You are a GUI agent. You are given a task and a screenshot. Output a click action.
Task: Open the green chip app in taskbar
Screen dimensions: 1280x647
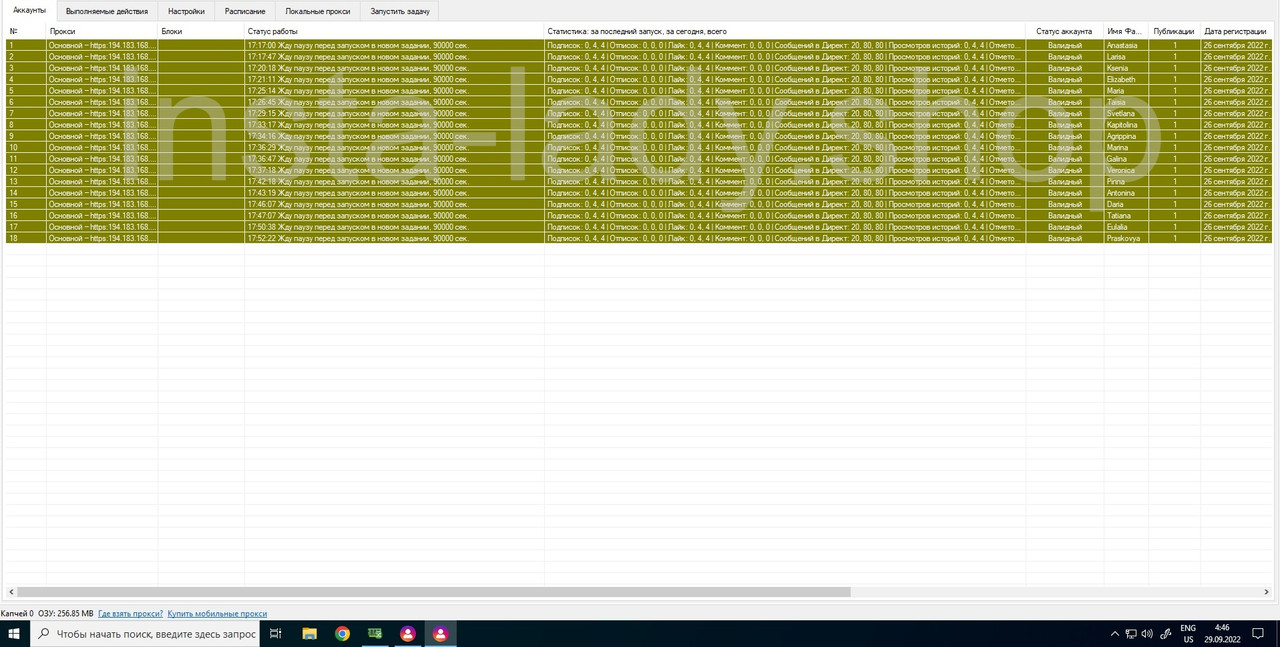(375, 634)
